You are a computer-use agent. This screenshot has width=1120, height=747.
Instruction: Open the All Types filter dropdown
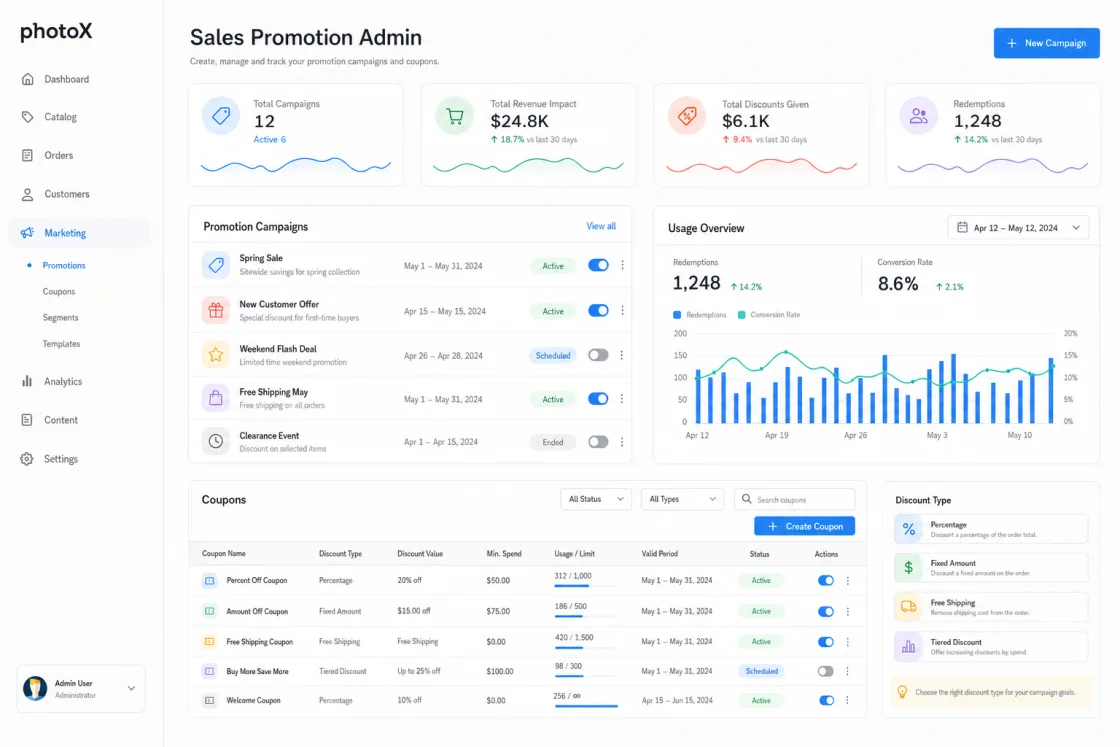pos(682,499)
